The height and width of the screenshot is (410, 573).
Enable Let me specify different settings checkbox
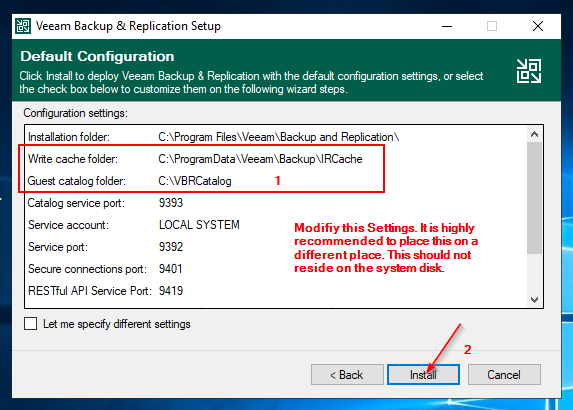click(30, 324)
